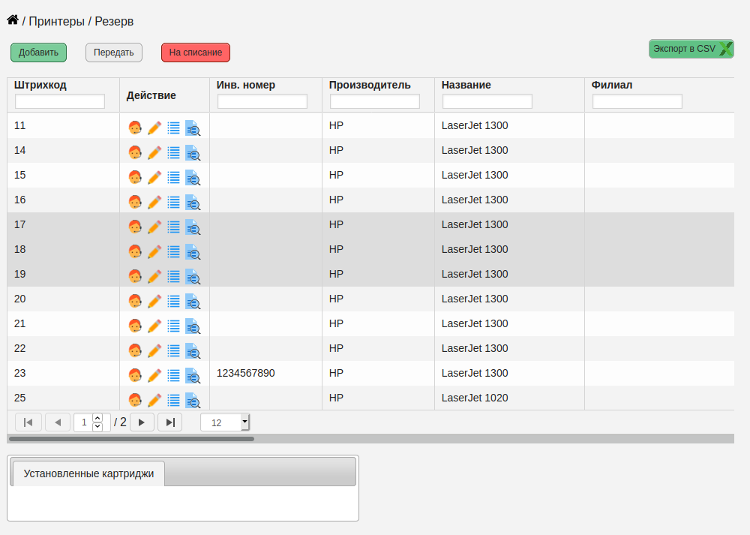
Task: Edit row 14 with the pencil icon
Action: (154, 153)
